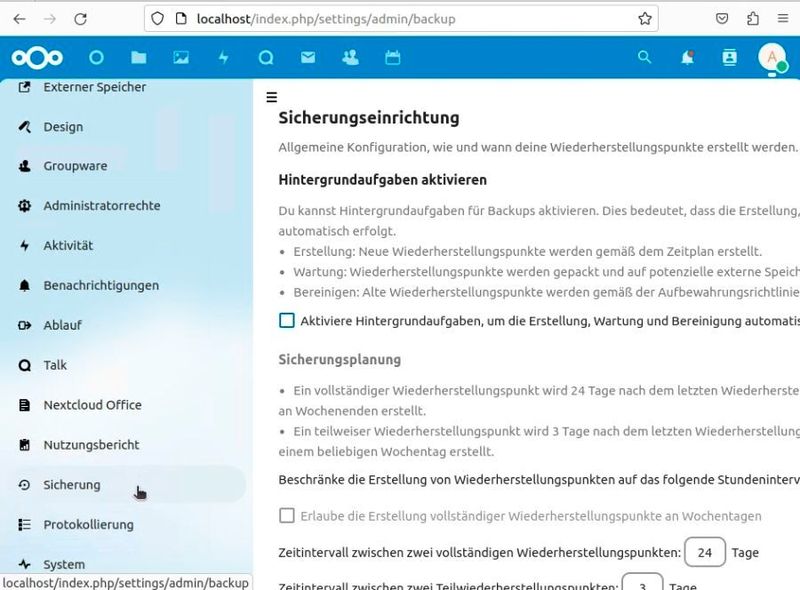800x590 pixels.
Task: Open the Files folder icon
Action: [138, 58]
